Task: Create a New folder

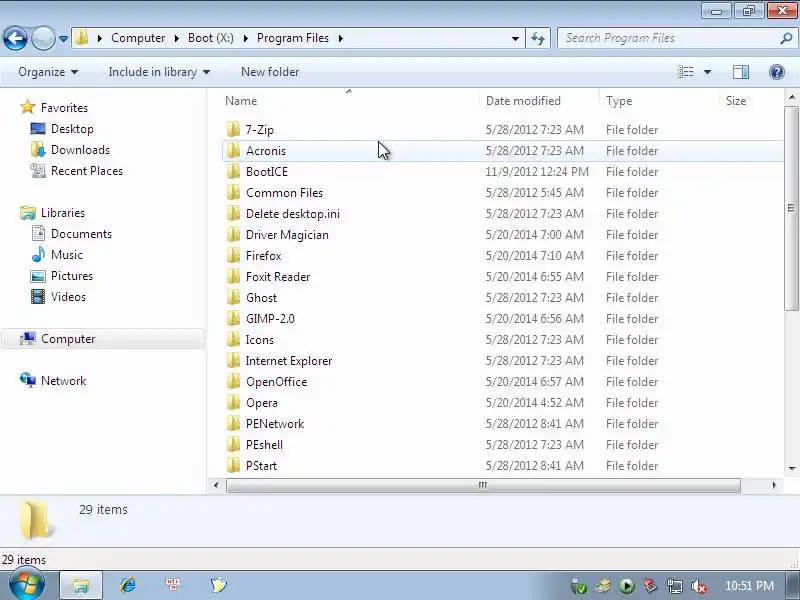Action: pyautogui.click(x=270, y=72)
